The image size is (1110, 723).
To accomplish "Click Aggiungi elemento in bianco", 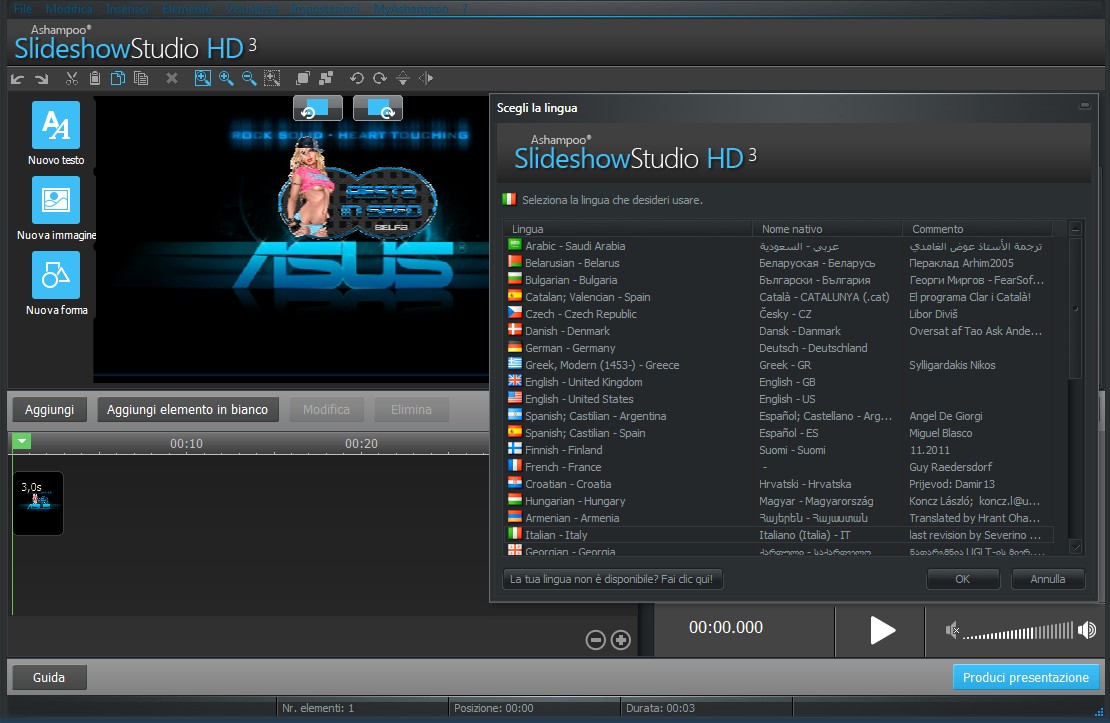I will click(x=188, y=409).
